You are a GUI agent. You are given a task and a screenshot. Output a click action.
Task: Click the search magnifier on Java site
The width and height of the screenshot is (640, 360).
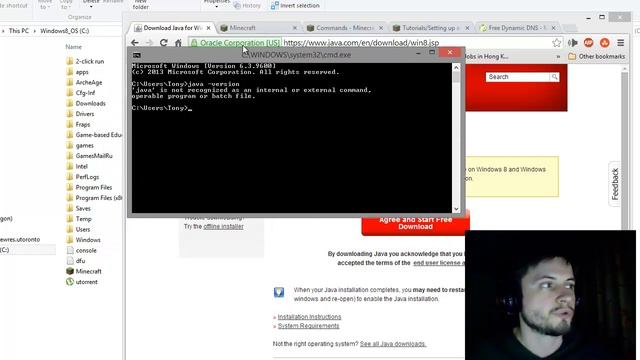click(554, 77)
